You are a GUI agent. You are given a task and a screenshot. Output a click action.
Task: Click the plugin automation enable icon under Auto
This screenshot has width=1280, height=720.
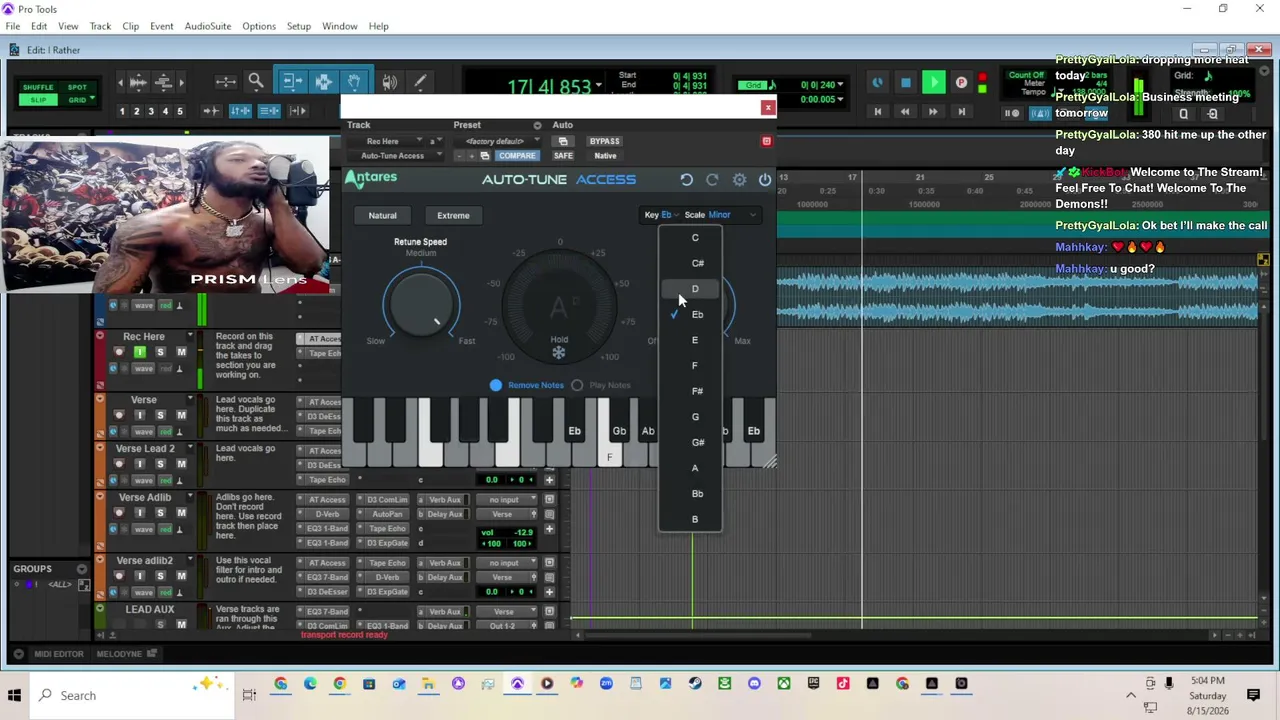[563, 141]
